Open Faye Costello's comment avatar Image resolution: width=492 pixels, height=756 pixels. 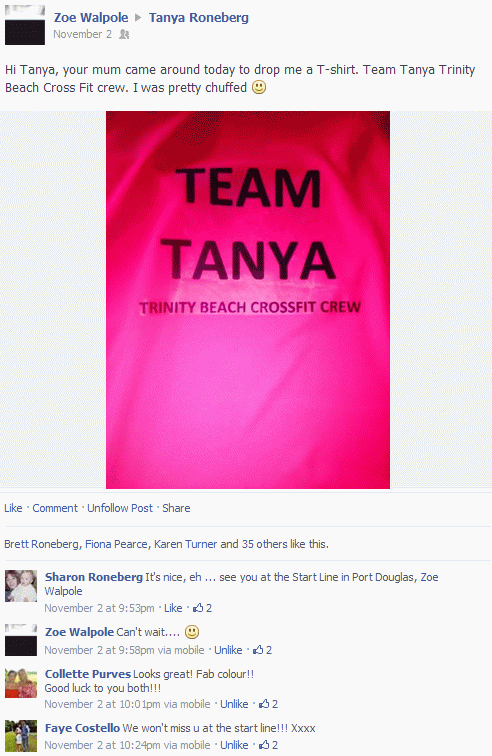click(21, 736)
